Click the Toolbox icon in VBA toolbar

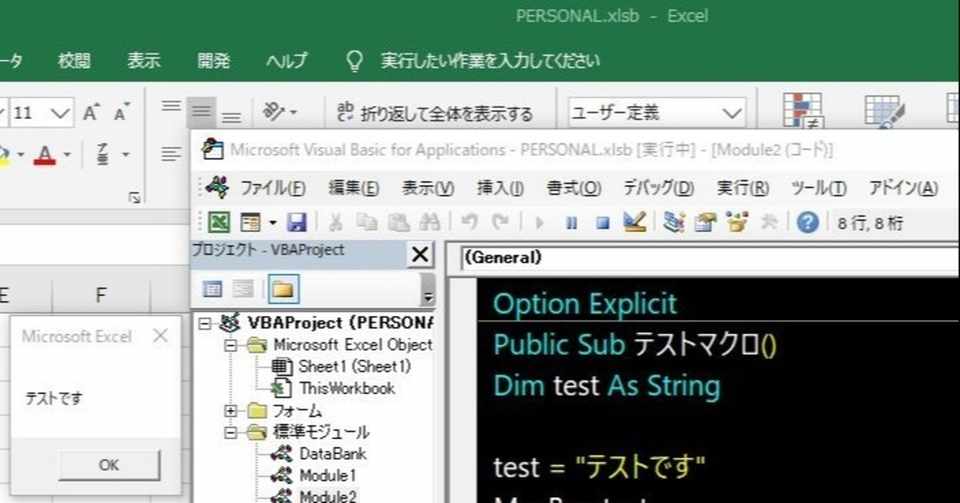769,222
